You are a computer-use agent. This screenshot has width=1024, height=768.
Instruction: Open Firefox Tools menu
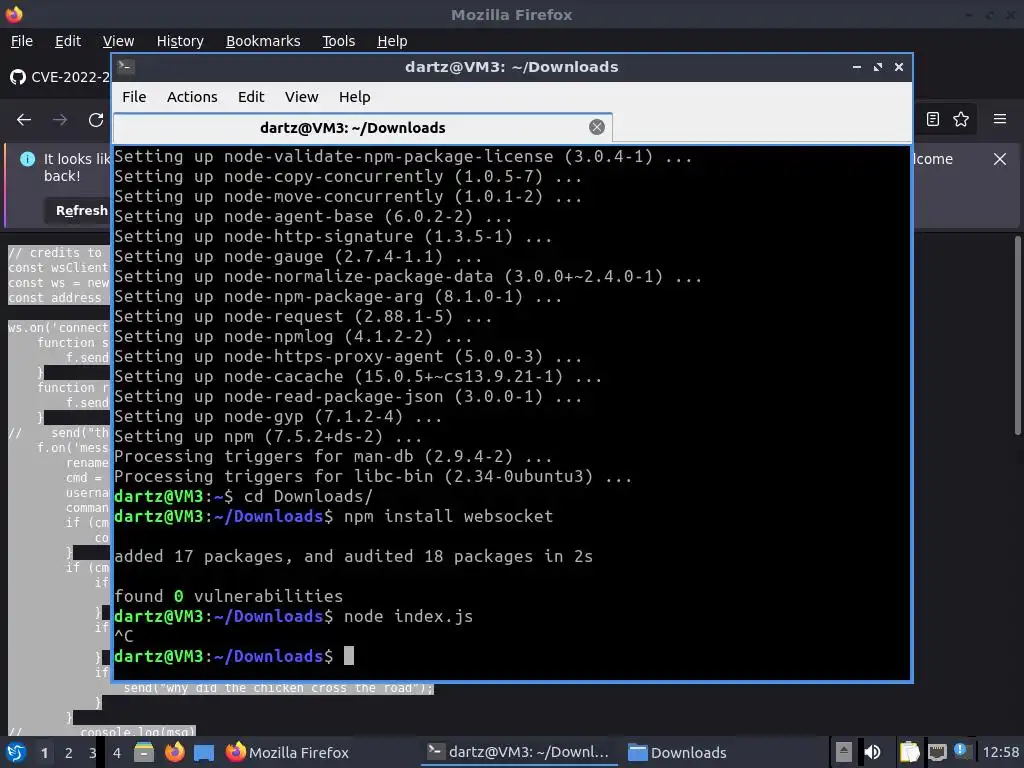tap(338, 41)
